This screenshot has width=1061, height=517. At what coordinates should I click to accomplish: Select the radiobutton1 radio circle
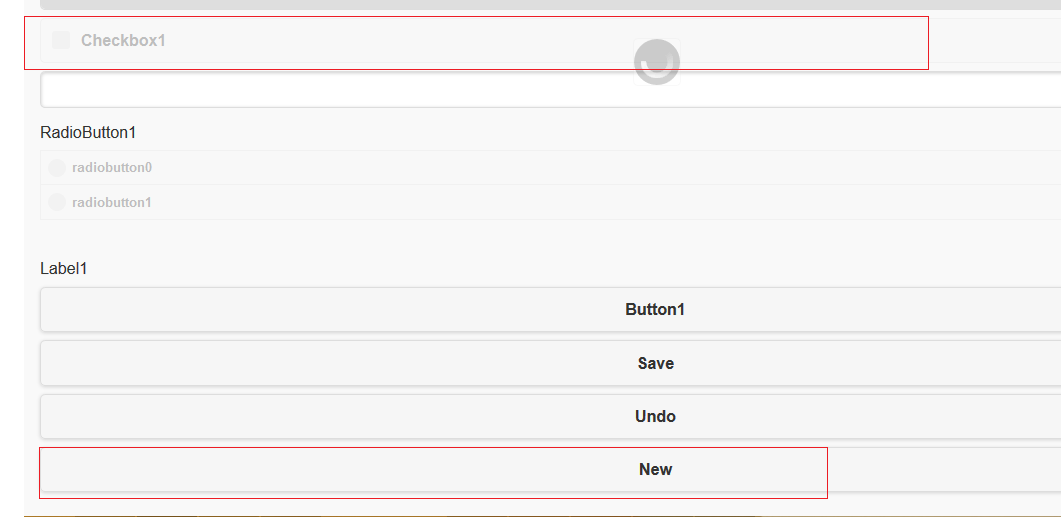pos(57,202)
